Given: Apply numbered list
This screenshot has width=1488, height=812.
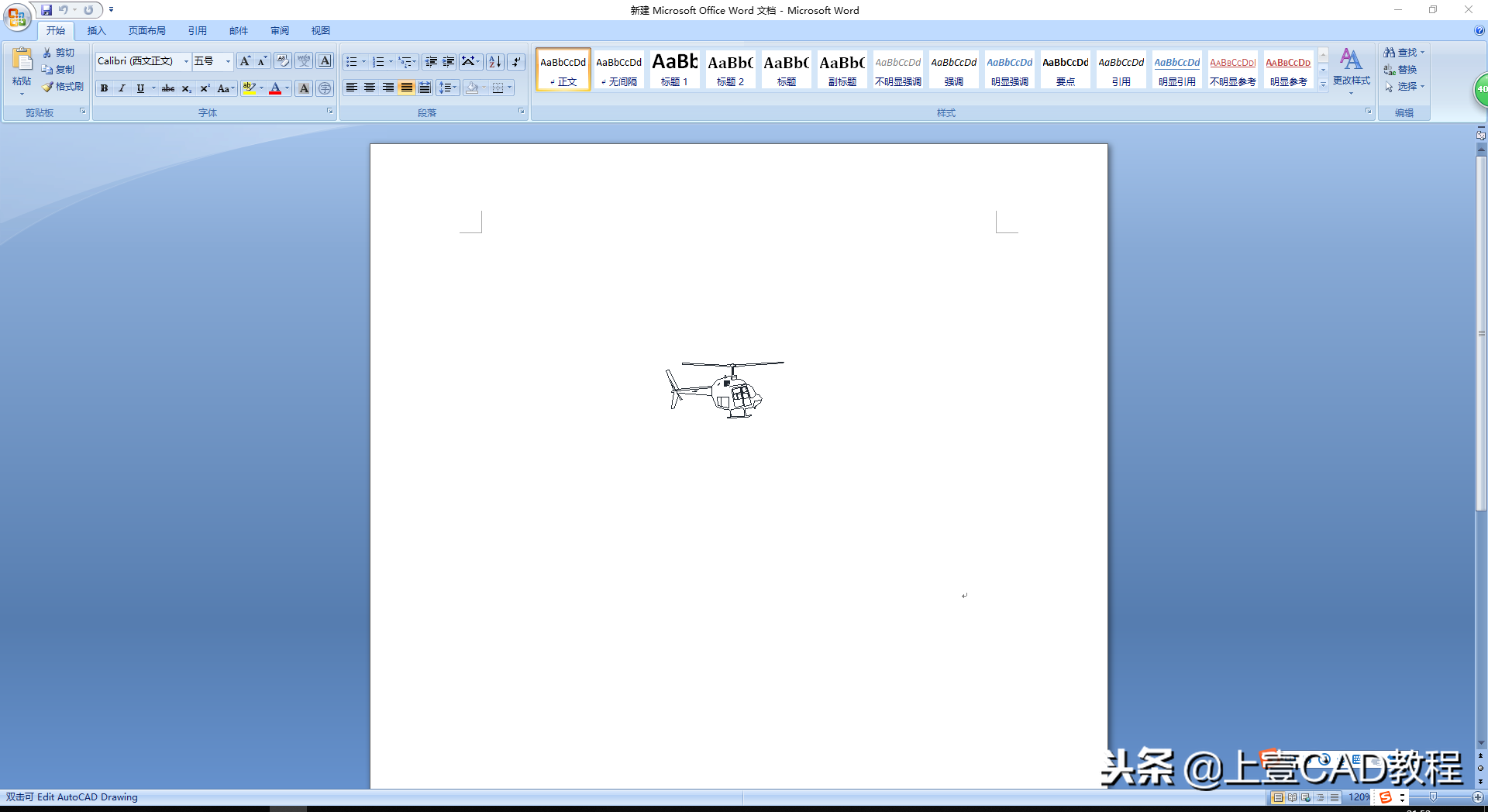Looking at the screenshot, I should click(x=378, y=61).
